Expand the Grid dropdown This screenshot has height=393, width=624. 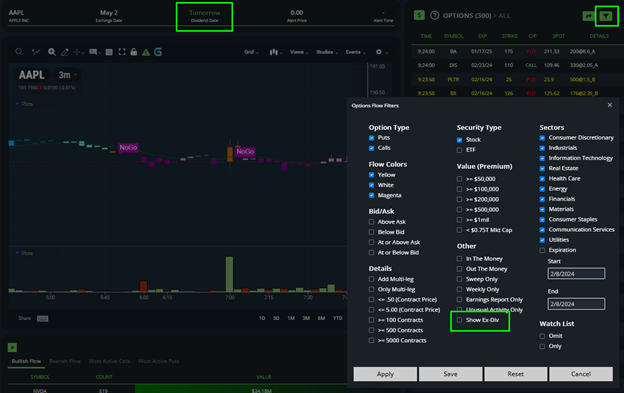(252, 52)
